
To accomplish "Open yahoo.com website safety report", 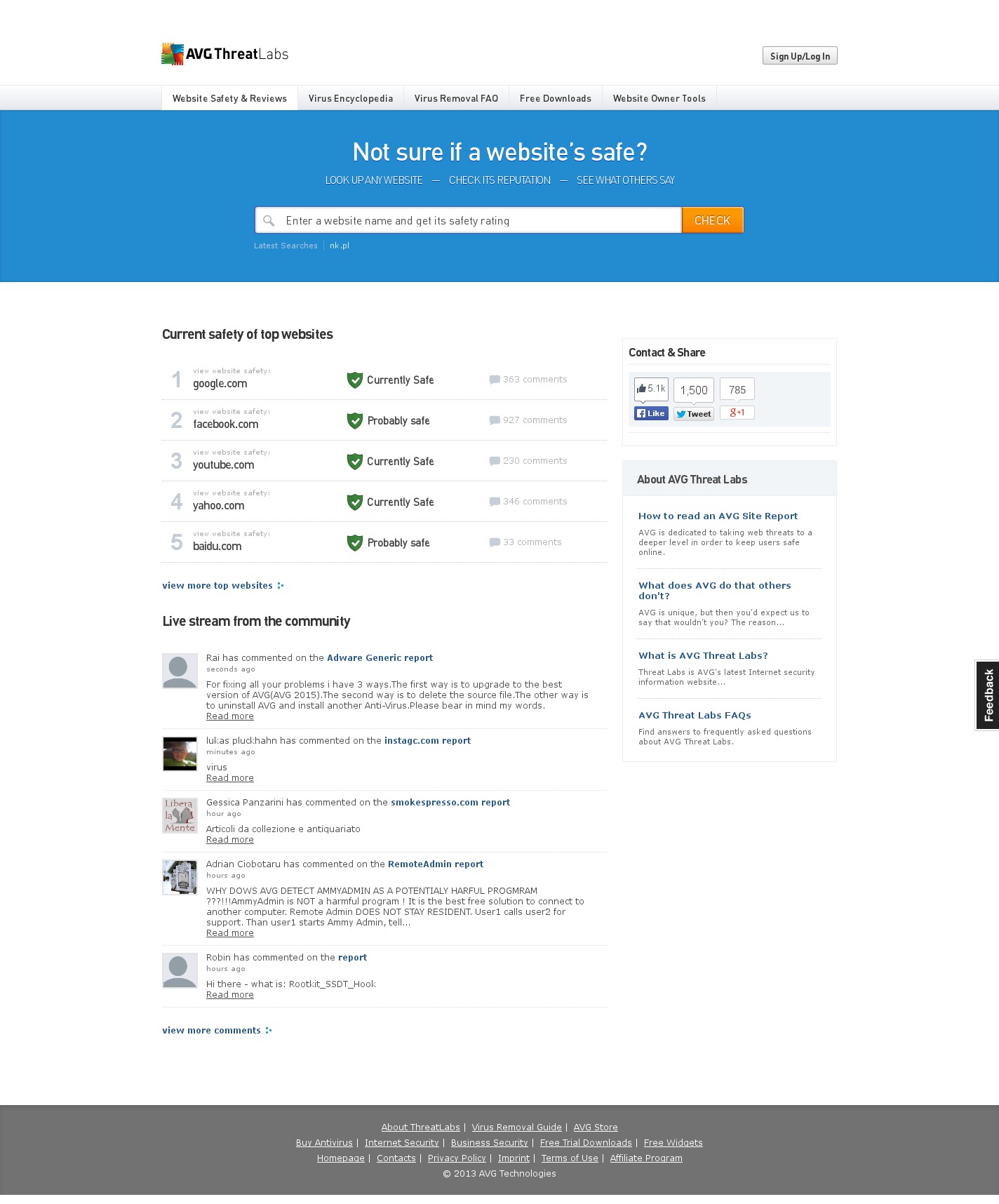I will 219,506.
